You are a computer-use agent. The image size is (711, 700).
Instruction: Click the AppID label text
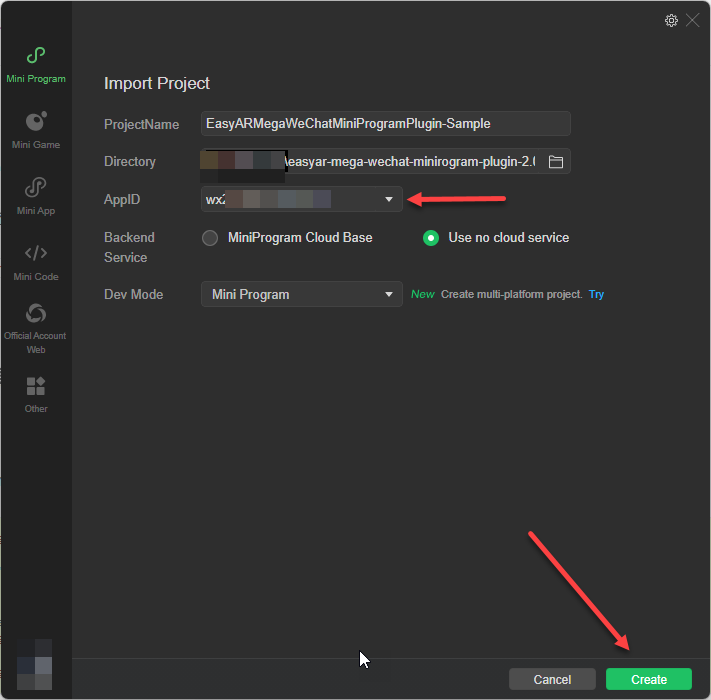click(x=122, y=199)
